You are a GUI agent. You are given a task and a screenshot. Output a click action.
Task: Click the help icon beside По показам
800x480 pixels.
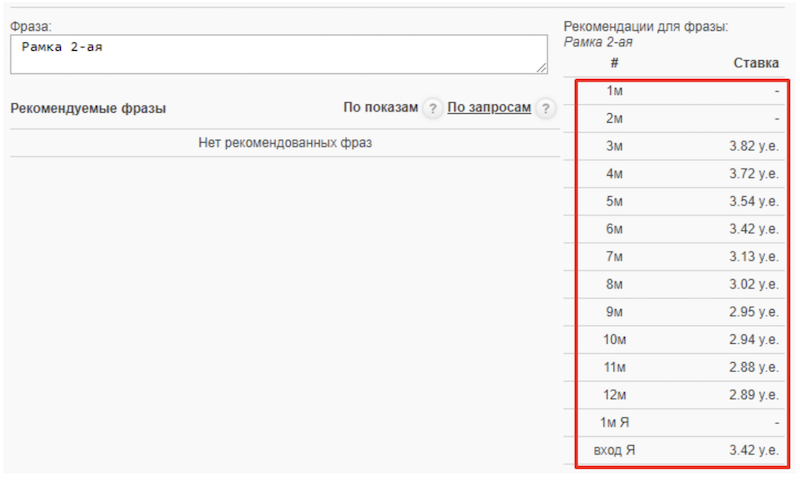(x=431, y=109)
